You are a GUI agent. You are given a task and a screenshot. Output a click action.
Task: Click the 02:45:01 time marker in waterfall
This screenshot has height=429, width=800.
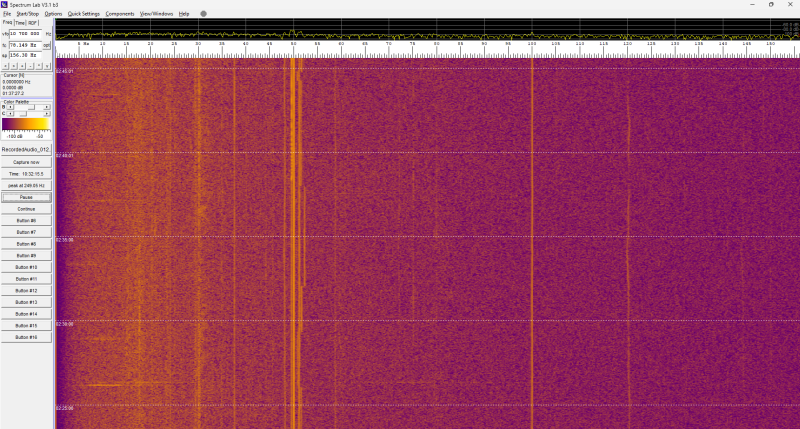(65, 71)
